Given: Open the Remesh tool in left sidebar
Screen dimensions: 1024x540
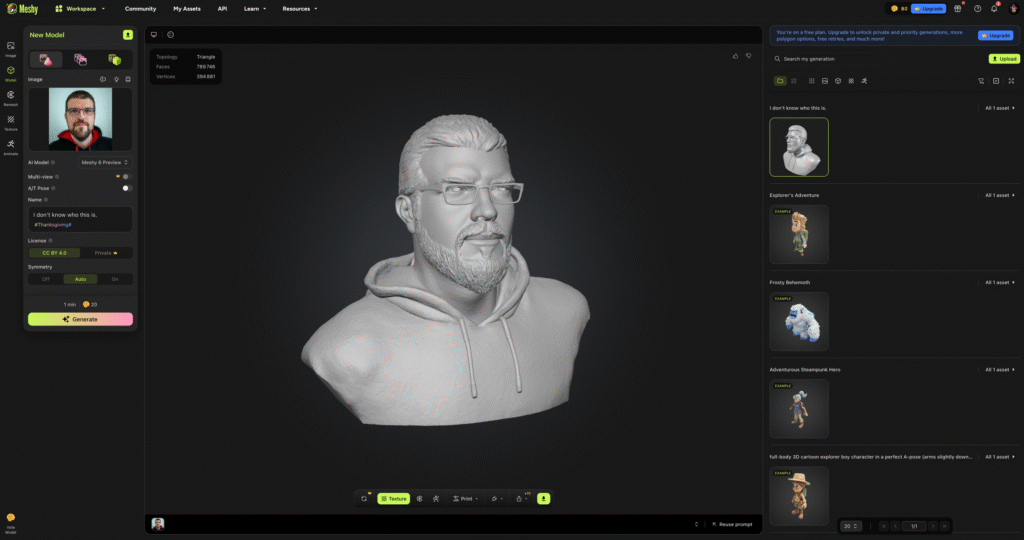Looking at the screenshot, I should [10, 96].
